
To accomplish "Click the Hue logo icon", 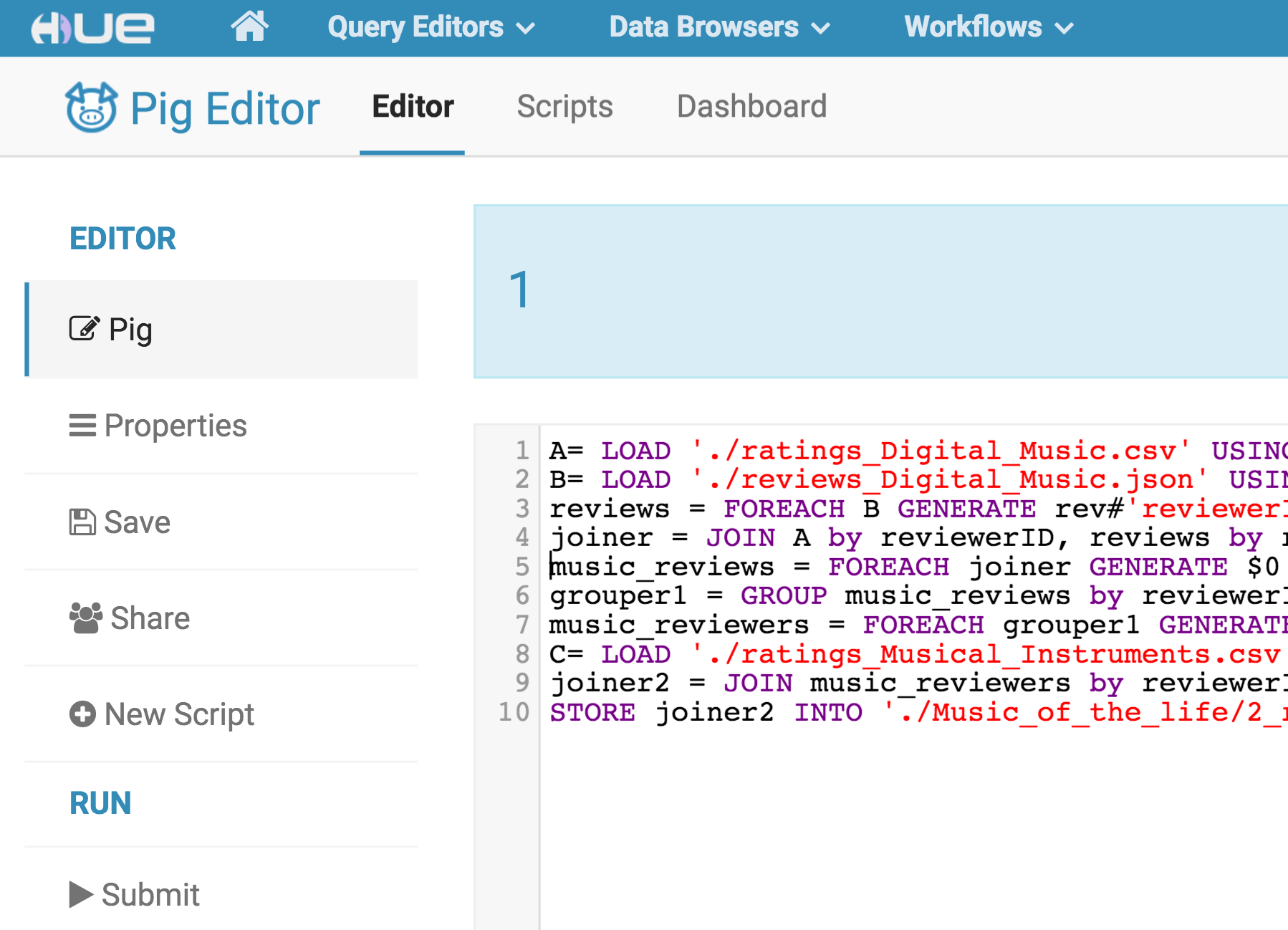I will tap(92, 28).
